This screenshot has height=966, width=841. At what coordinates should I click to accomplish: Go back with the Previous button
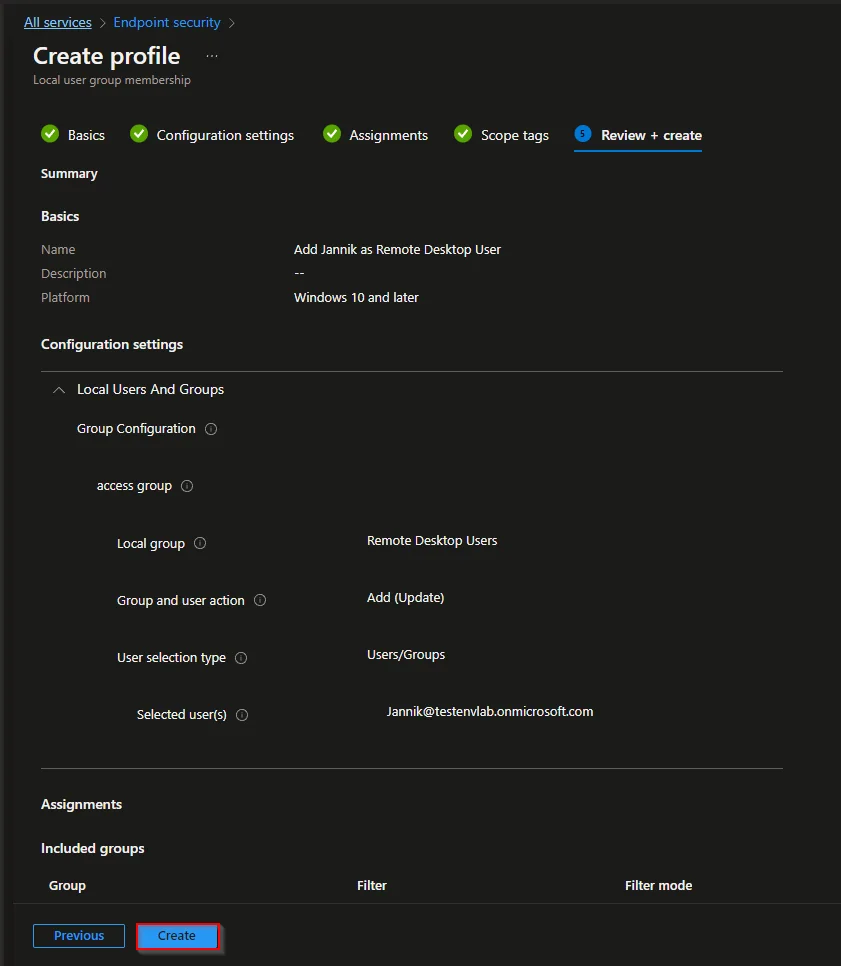tap(79, 936)
